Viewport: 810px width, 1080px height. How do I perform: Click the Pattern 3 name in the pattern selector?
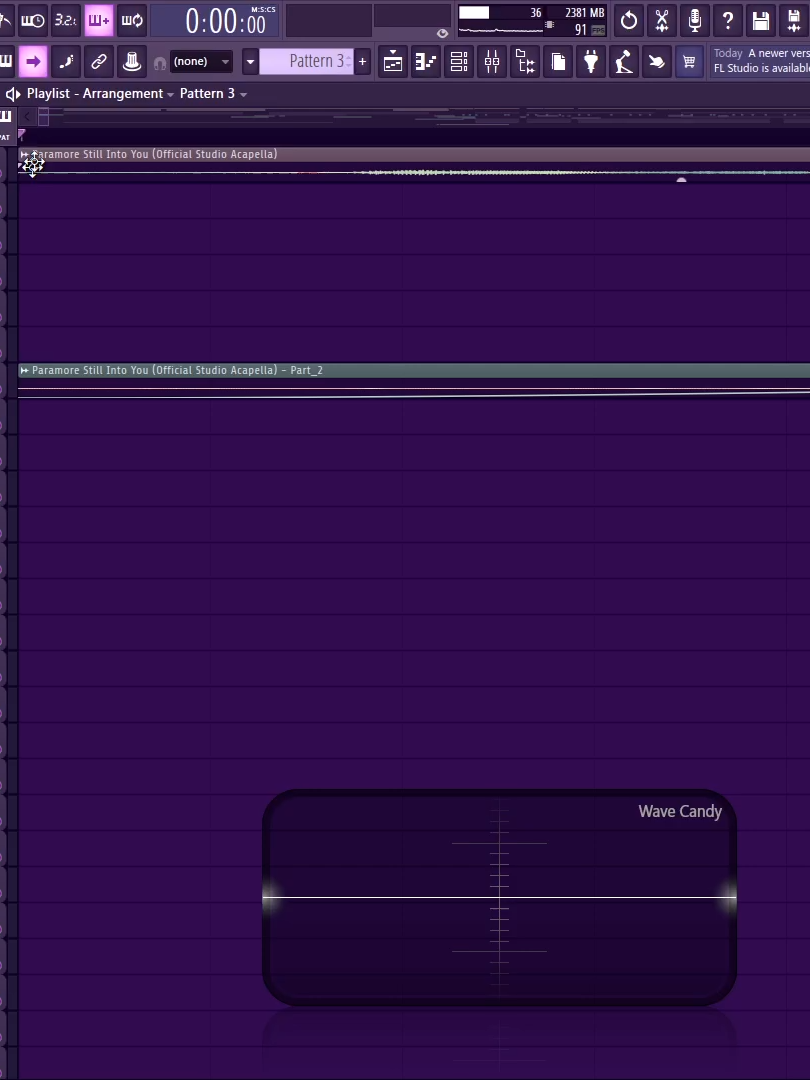pos(315,61)
